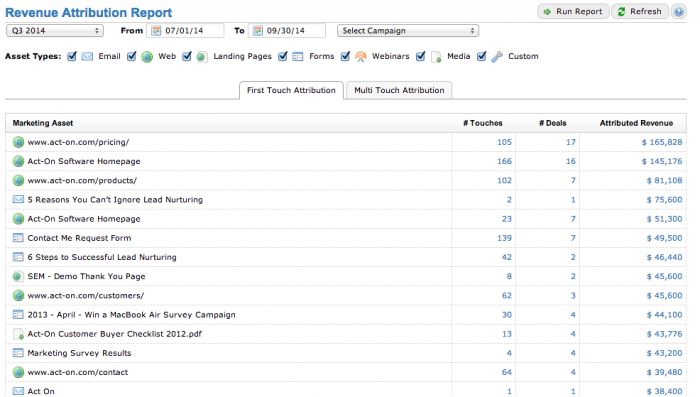Select the SEM - Demo Thank You Page text

86,276
